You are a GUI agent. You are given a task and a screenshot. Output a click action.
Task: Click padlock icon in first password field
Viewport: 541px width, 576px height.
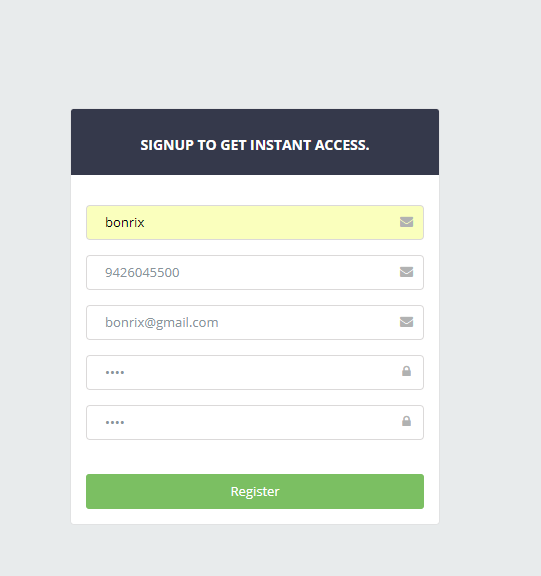click(x=406, y=371)
